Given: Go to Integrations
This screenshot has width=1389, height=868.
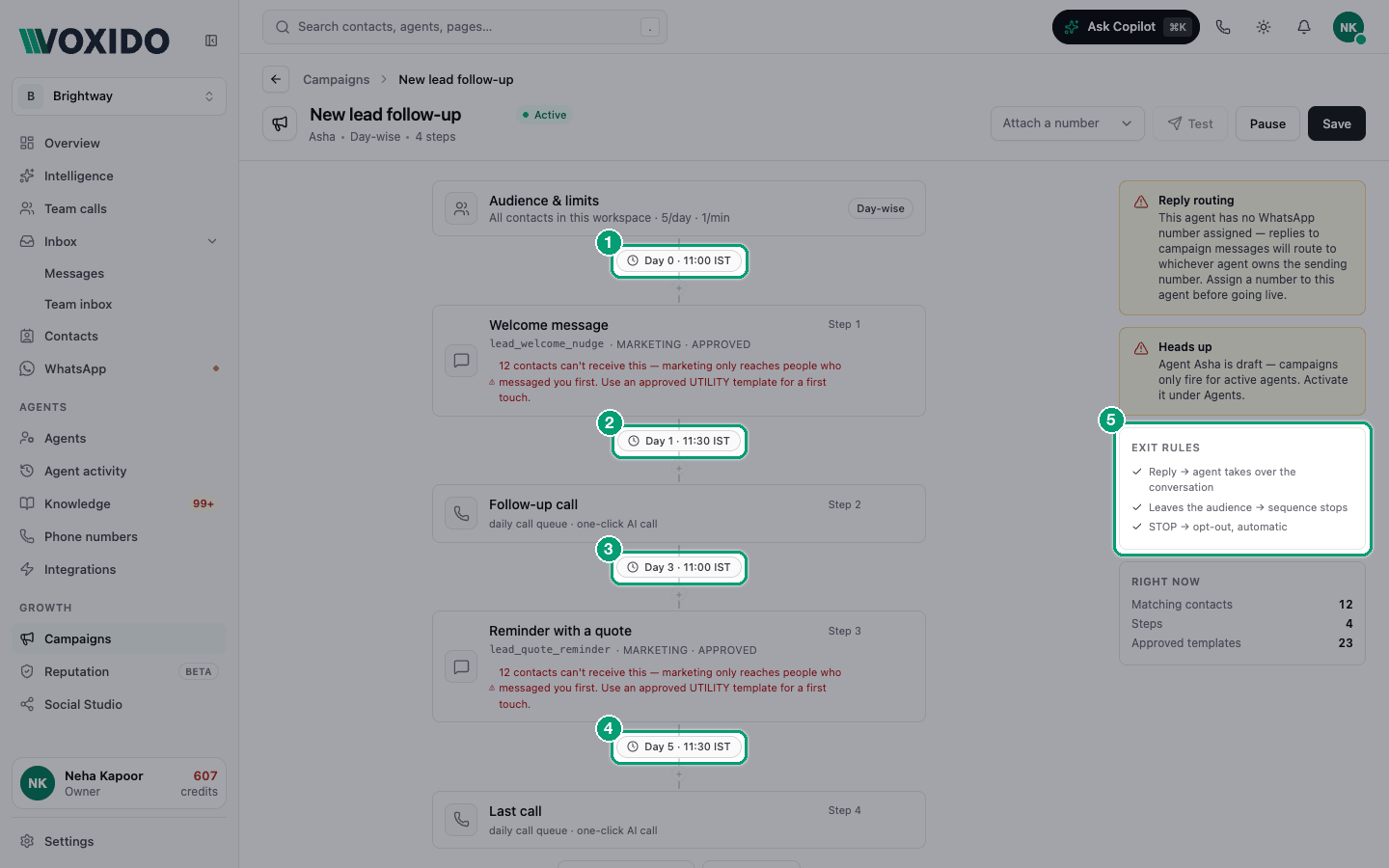Looking at the screenshot, I should tap(119, 569).
